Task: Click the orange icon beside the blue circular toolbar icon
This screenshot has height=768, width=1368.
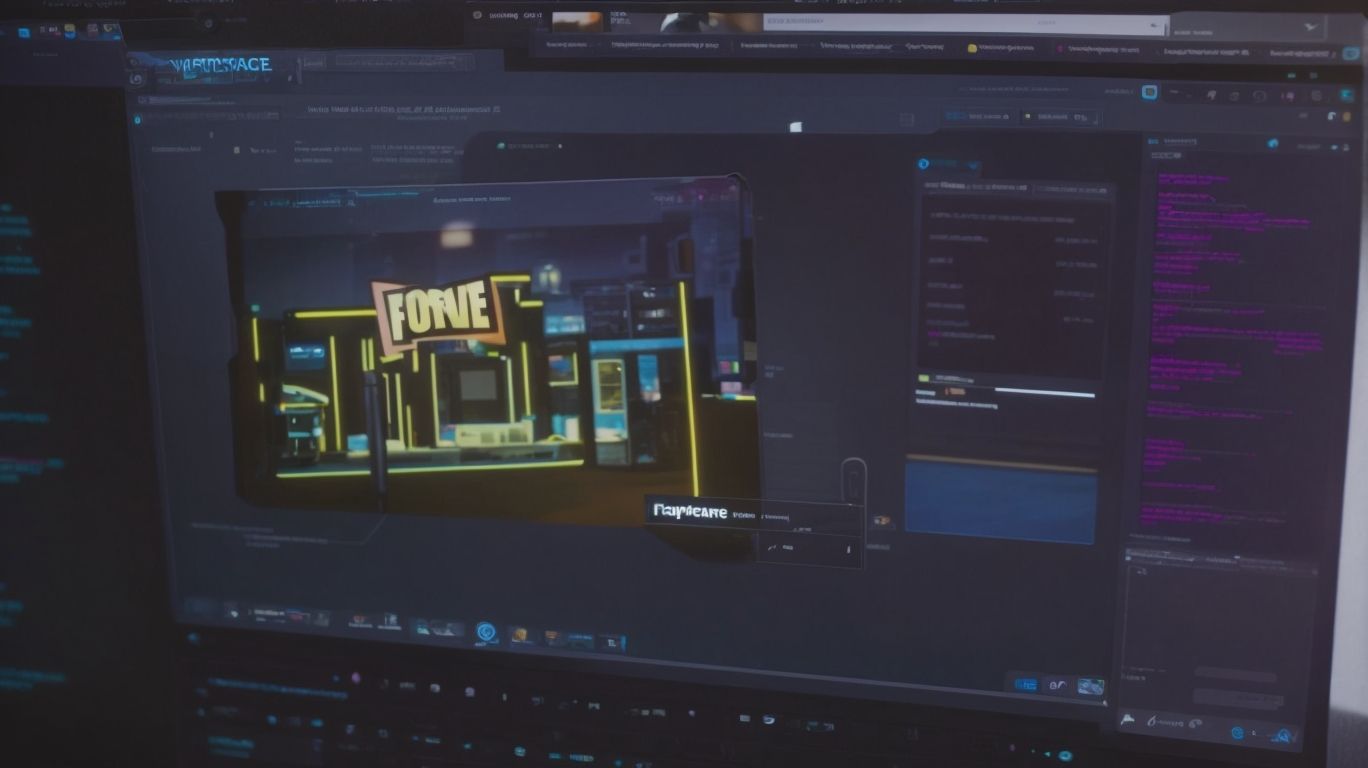Action: pyautogui.click(x=519, y=635)
